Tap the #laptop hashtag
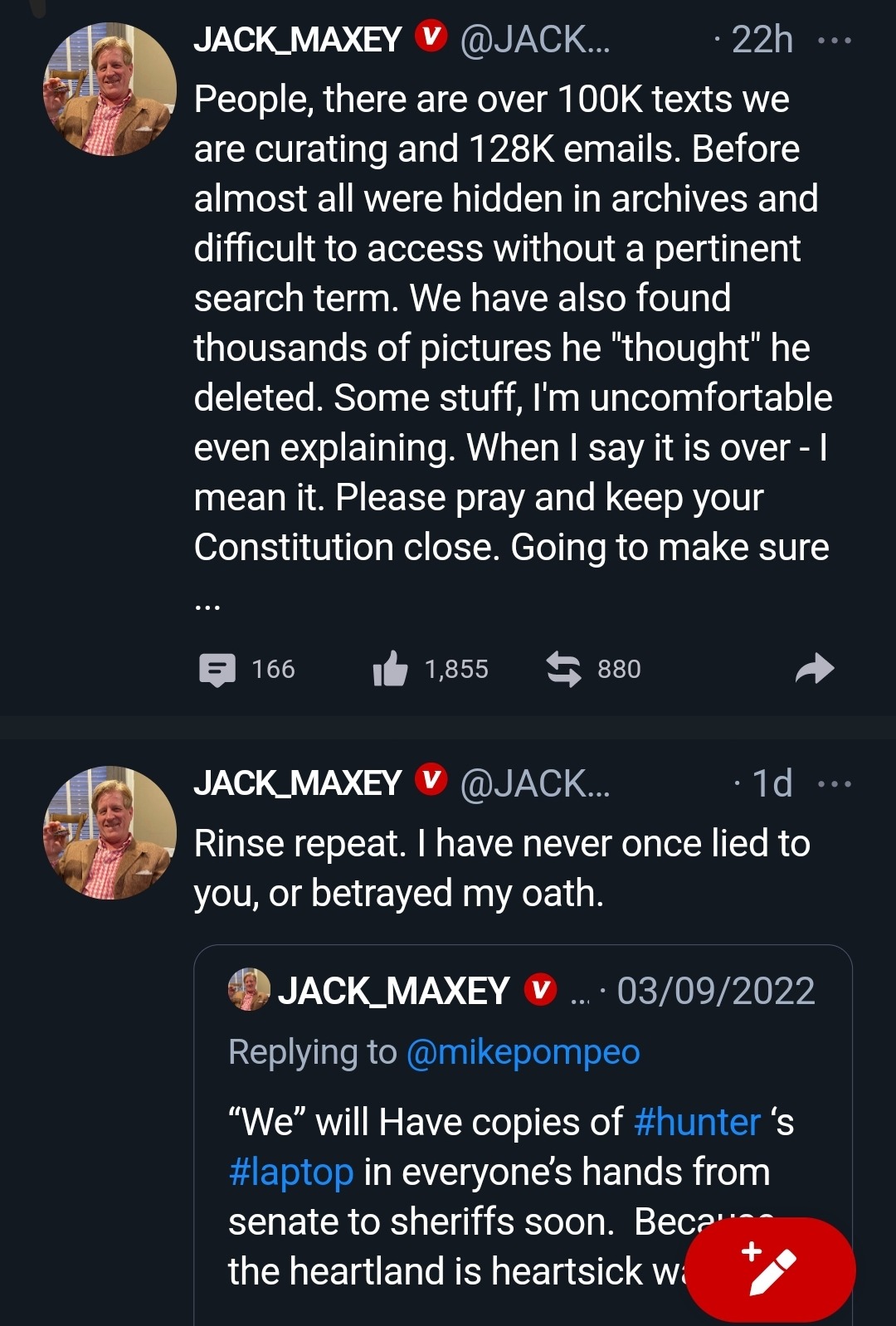 point(291,1172)
